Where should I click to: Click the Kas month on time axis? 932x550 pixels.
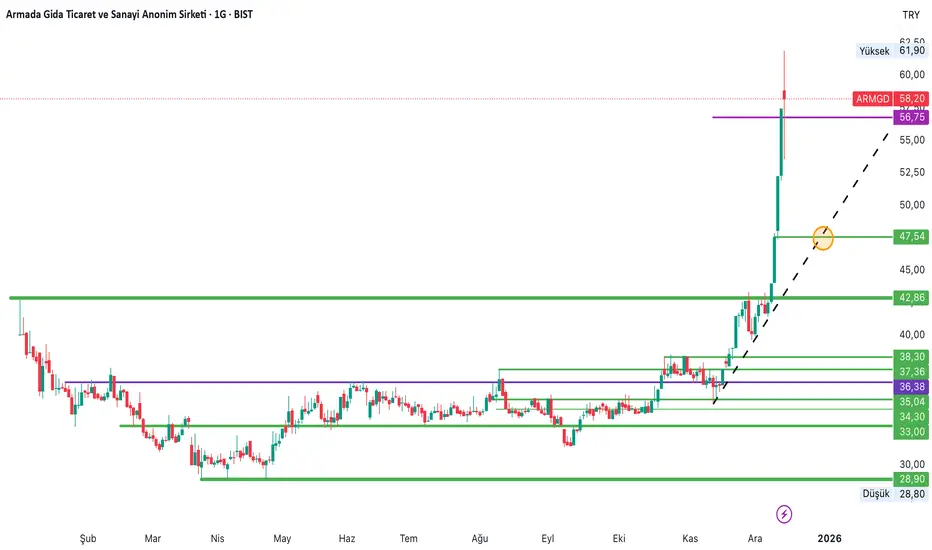coord(690,538)
